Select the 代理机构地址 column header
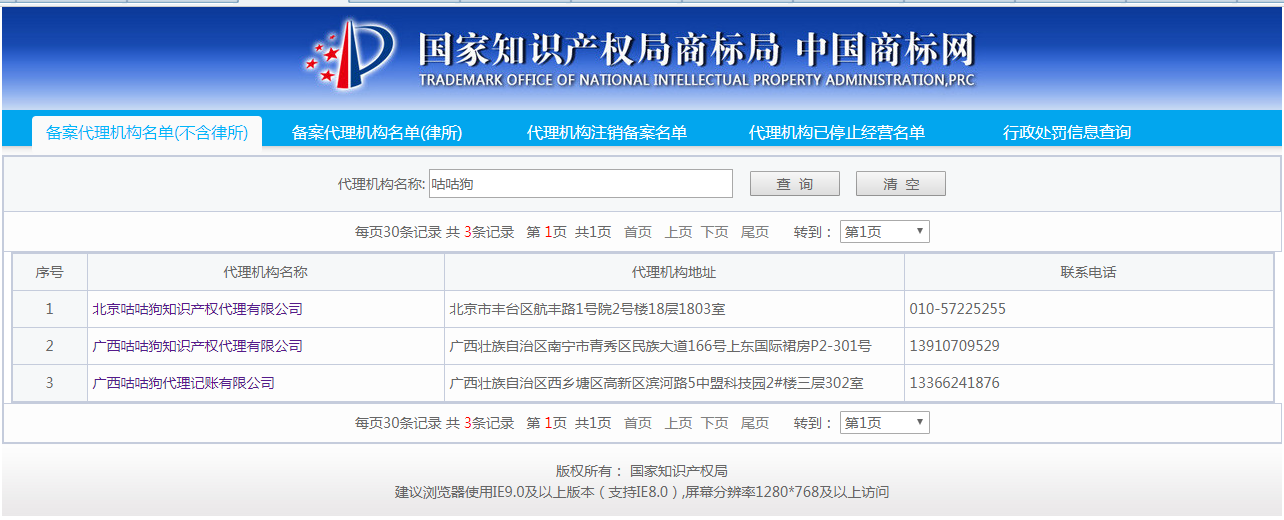 click(x=674, y=272)
